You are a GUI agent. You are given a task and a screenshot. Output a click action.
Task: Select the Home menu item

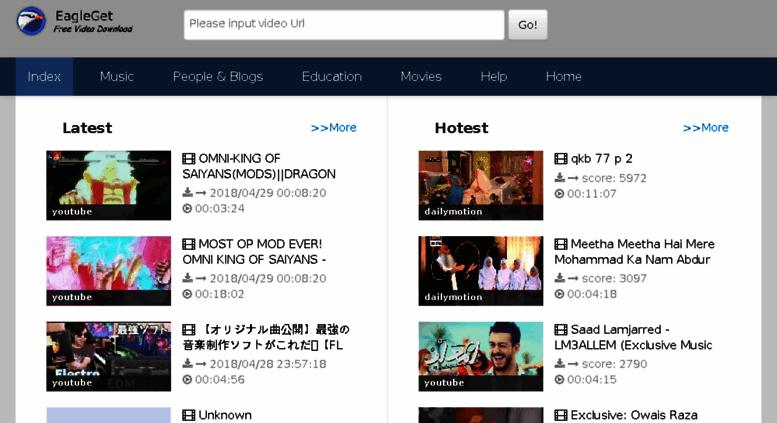pyautogui.click(x=563, y=76)
